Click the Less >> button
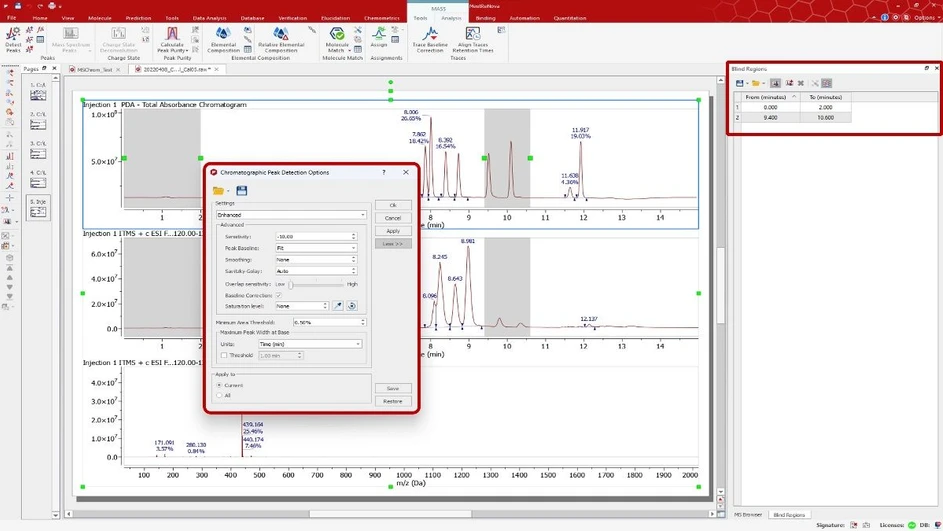Screen dimensions: 943x531 [x=393, y=244]
